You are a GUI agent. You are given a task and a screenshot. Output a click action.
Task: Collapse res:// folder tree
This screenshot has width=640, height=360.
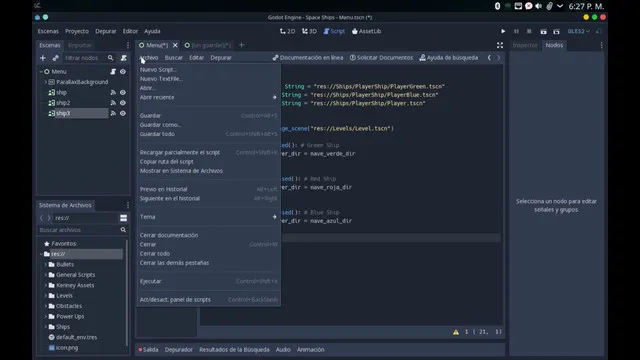click(x=41, y=254)
